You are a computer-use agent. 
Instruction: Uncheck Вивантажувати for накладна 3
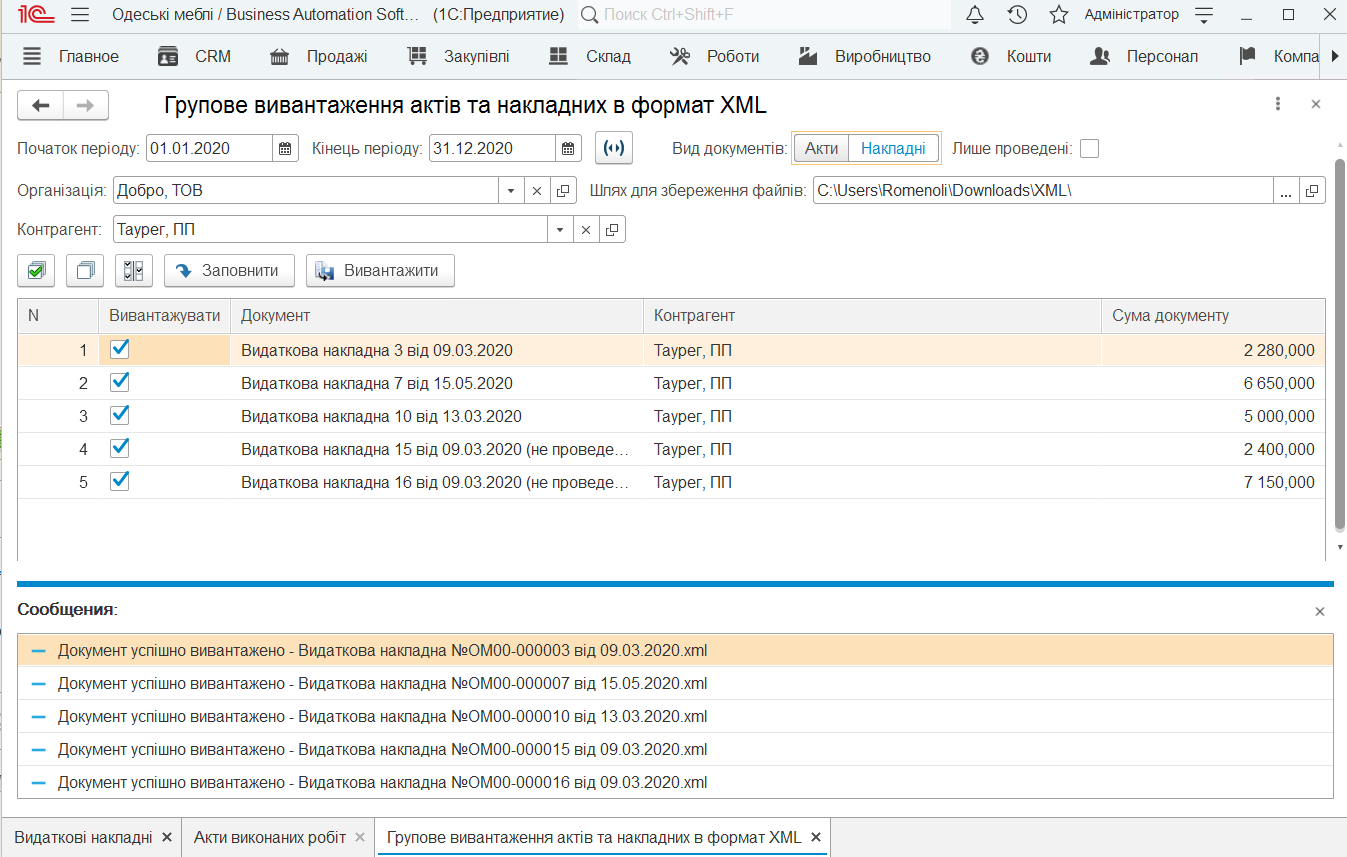pyautogui.click(x=120, y=349)
